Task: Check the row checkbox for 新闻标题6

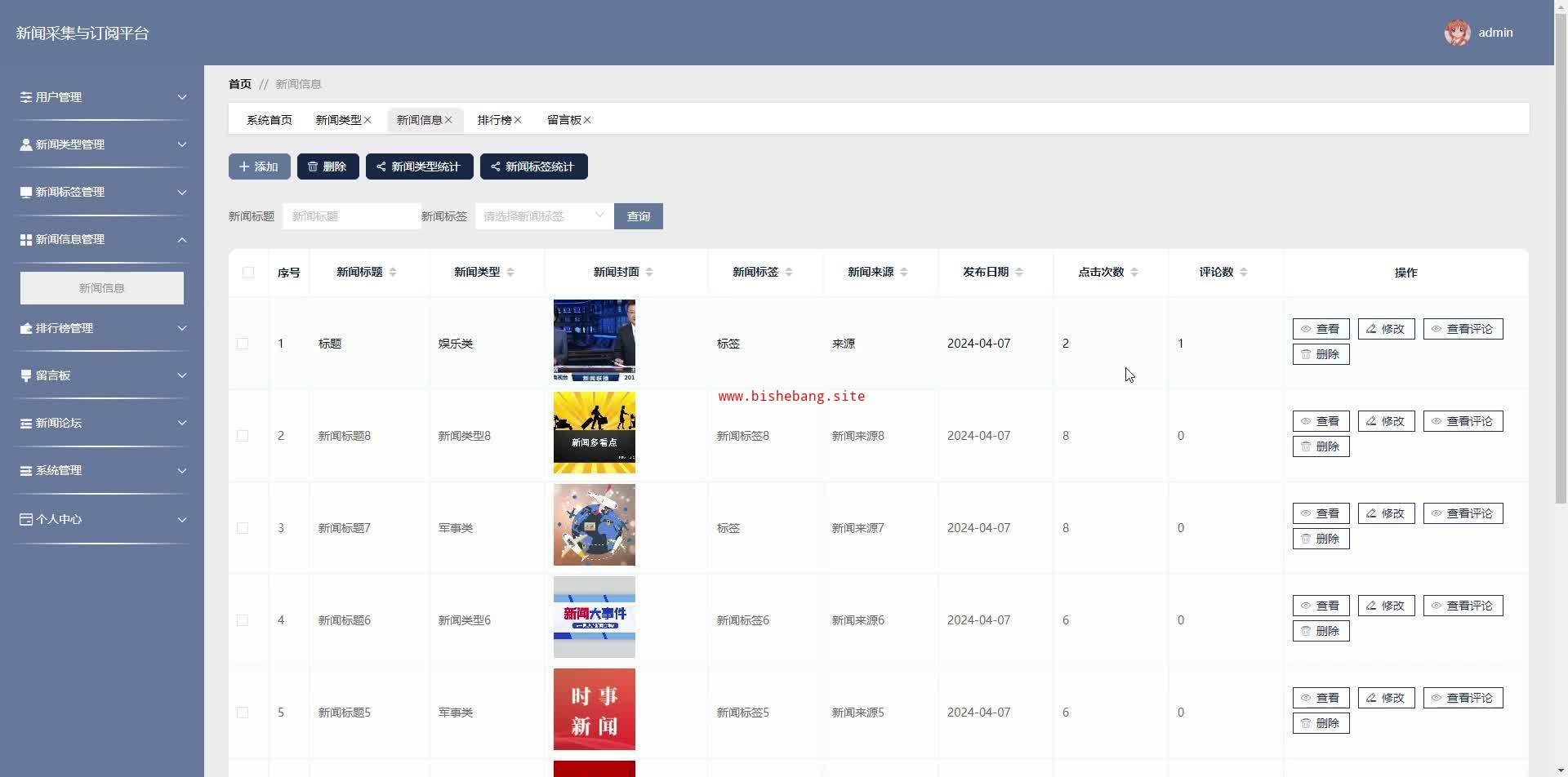Action: (243, 620)
